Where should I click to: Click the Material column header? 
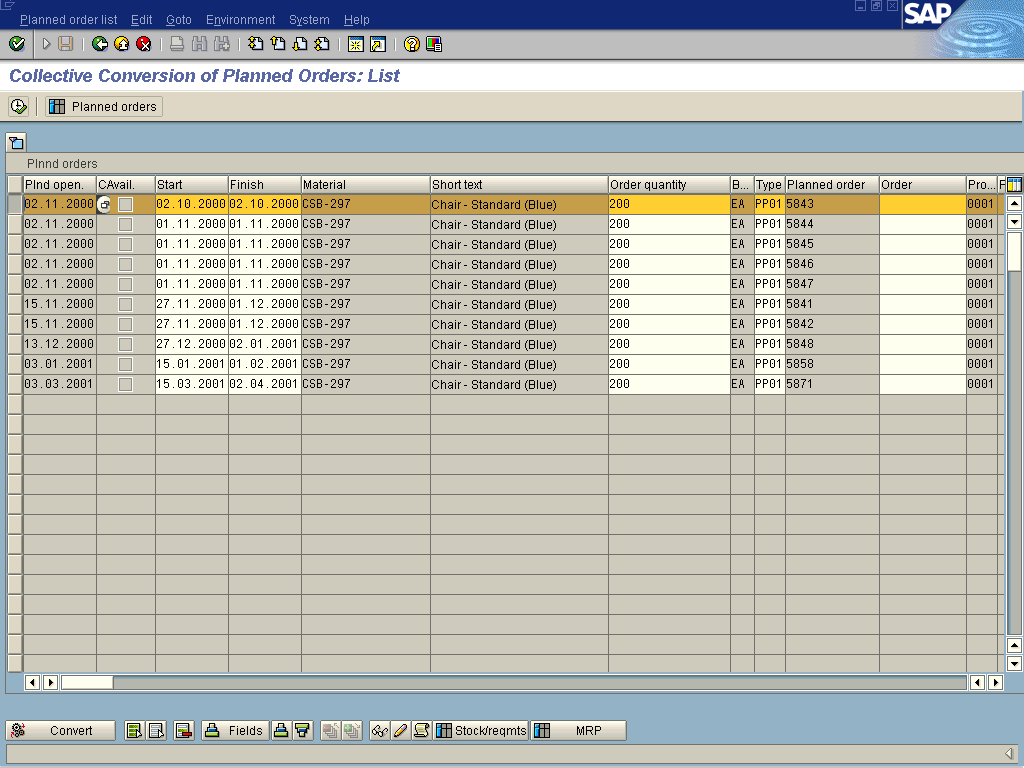click(366, 185)
